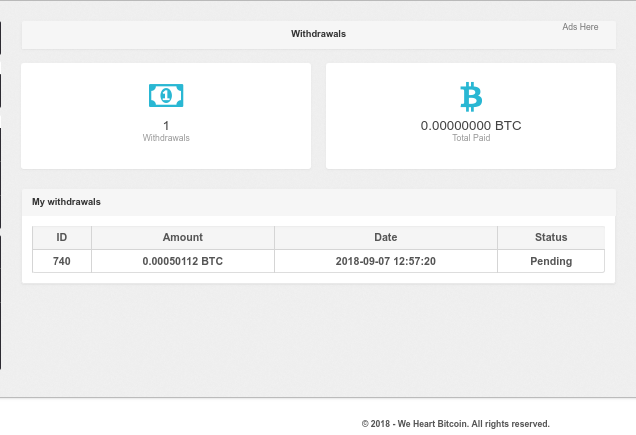Click the Total Paid label
This screenshot has height=435, width=636.
(x=471, y=138)
